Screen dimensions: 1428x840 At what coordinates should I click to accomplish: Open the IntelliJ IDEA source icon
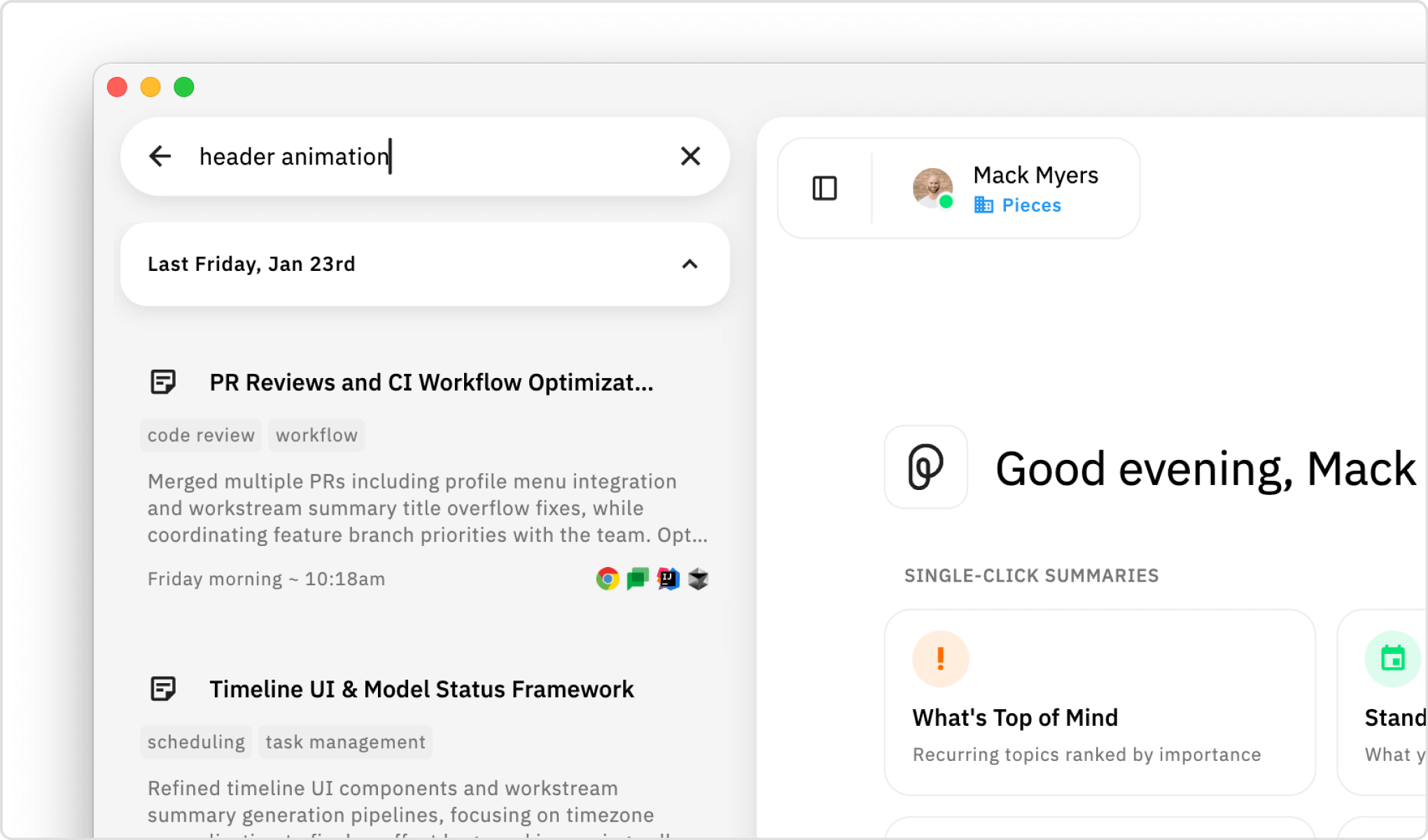(667, 579)
